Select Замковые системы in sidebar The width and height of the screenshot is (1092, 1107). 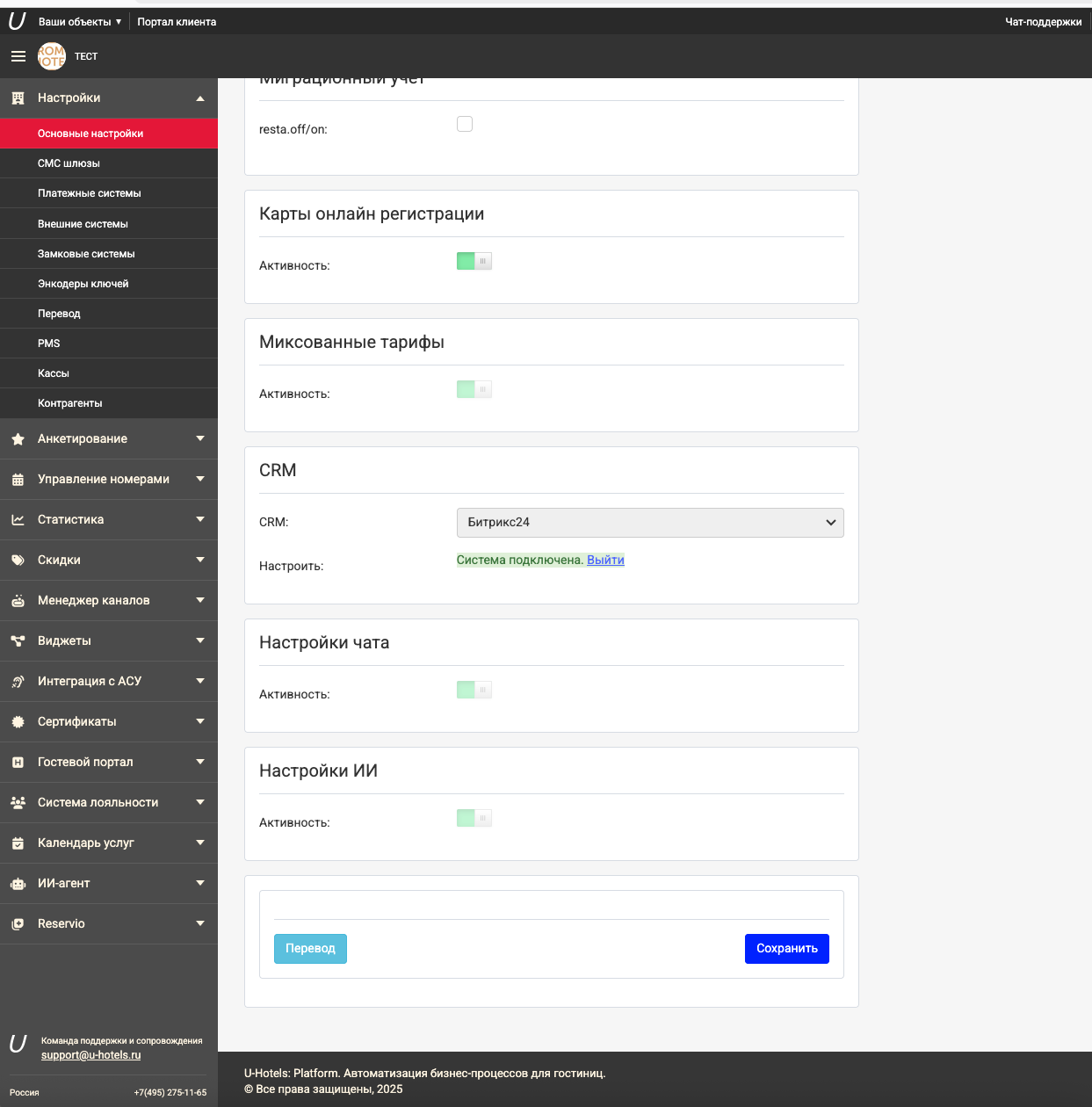(x=86, y=254)
